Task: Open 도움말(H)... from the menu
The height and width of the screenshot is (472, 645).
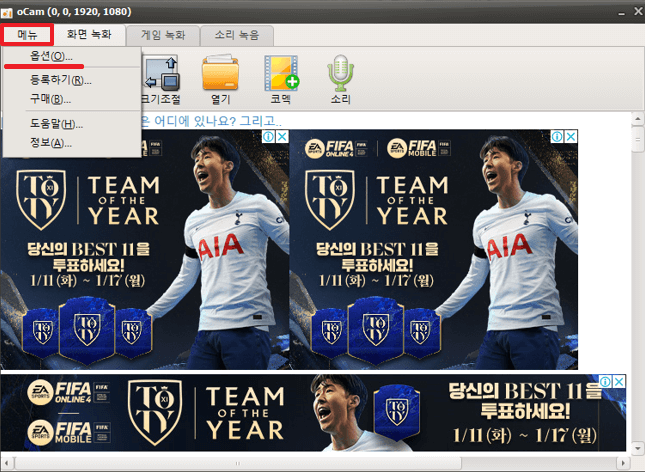Action: 57,123
